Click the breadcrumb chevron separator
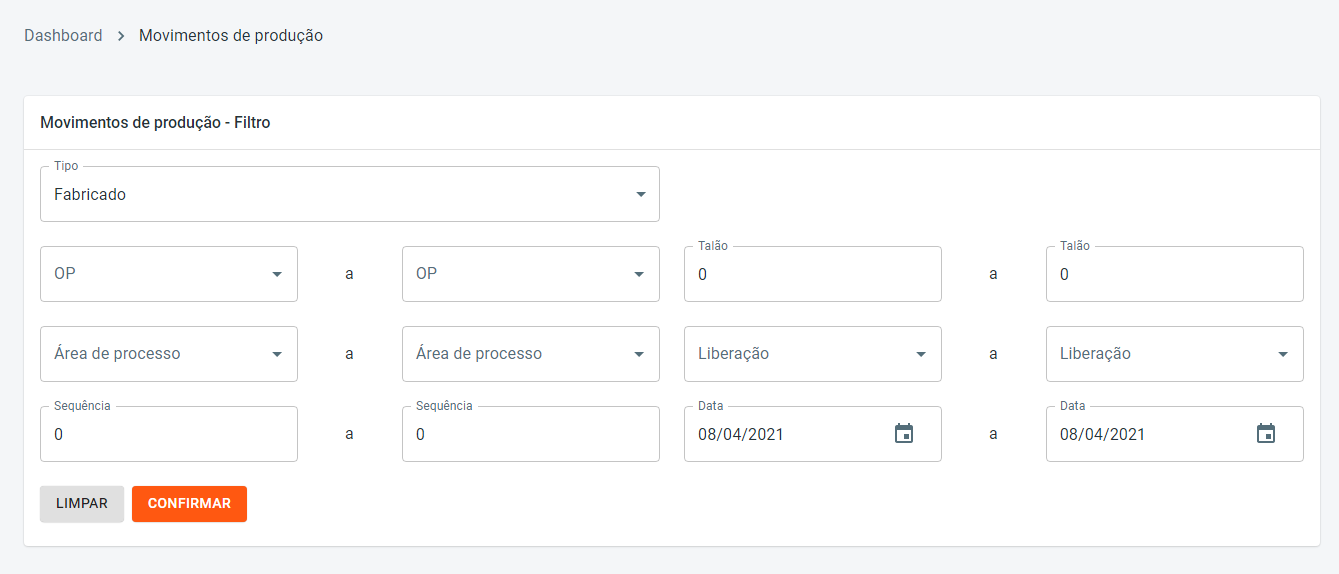 tap(121, 36)
